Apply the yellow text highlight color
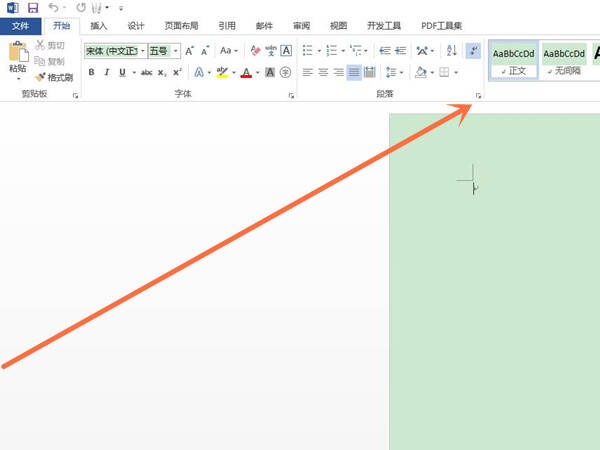600x450 pixels. pyautogui.click(x=222, y=72)
